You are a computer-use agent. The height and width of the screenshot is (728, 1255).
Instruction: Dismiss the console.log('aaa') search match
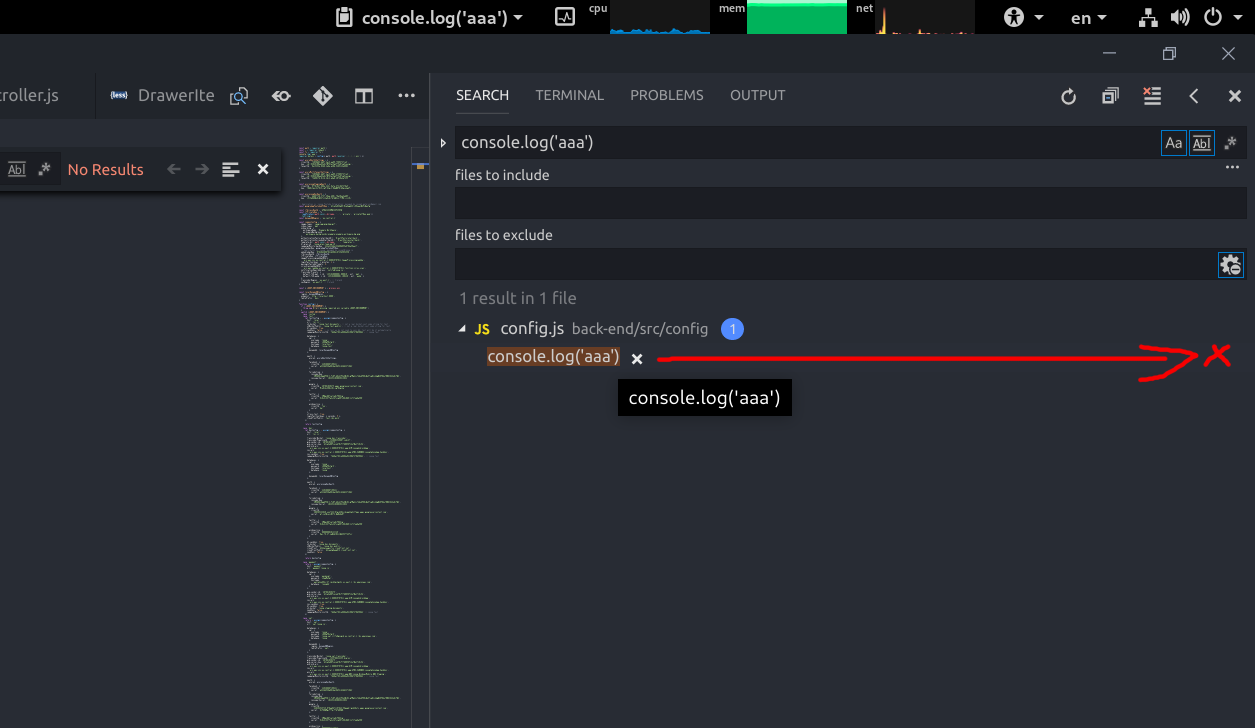tap(637, 357)
